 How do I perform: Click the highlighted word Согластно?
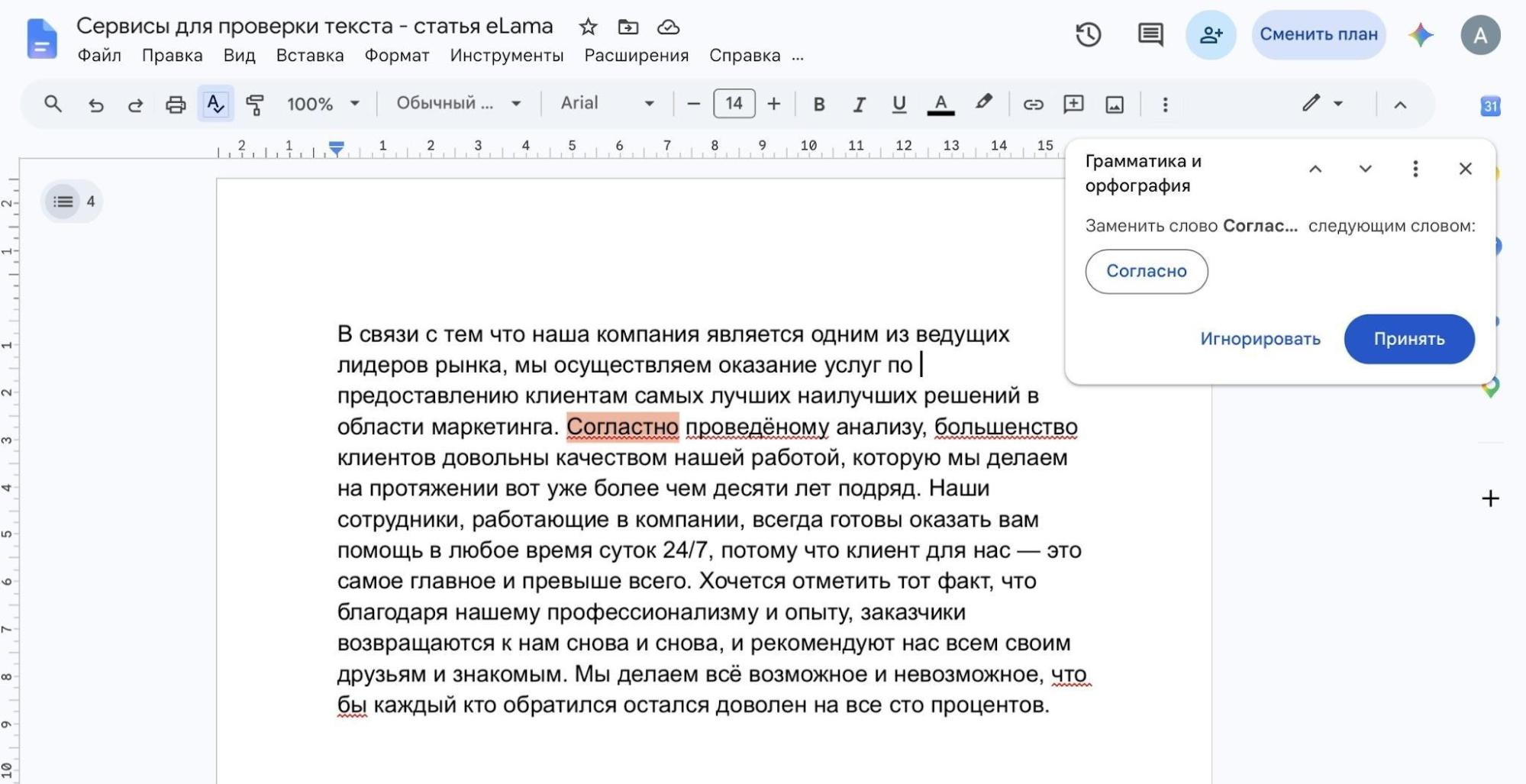tap(622, 427)
